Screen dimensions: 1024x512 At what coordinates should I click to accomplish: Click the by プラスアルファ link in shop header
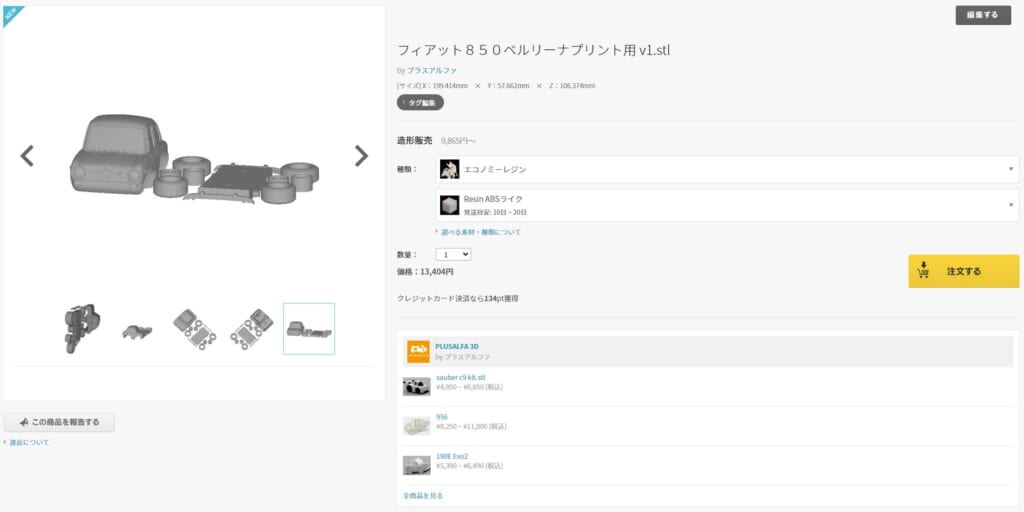click(462, 357)
